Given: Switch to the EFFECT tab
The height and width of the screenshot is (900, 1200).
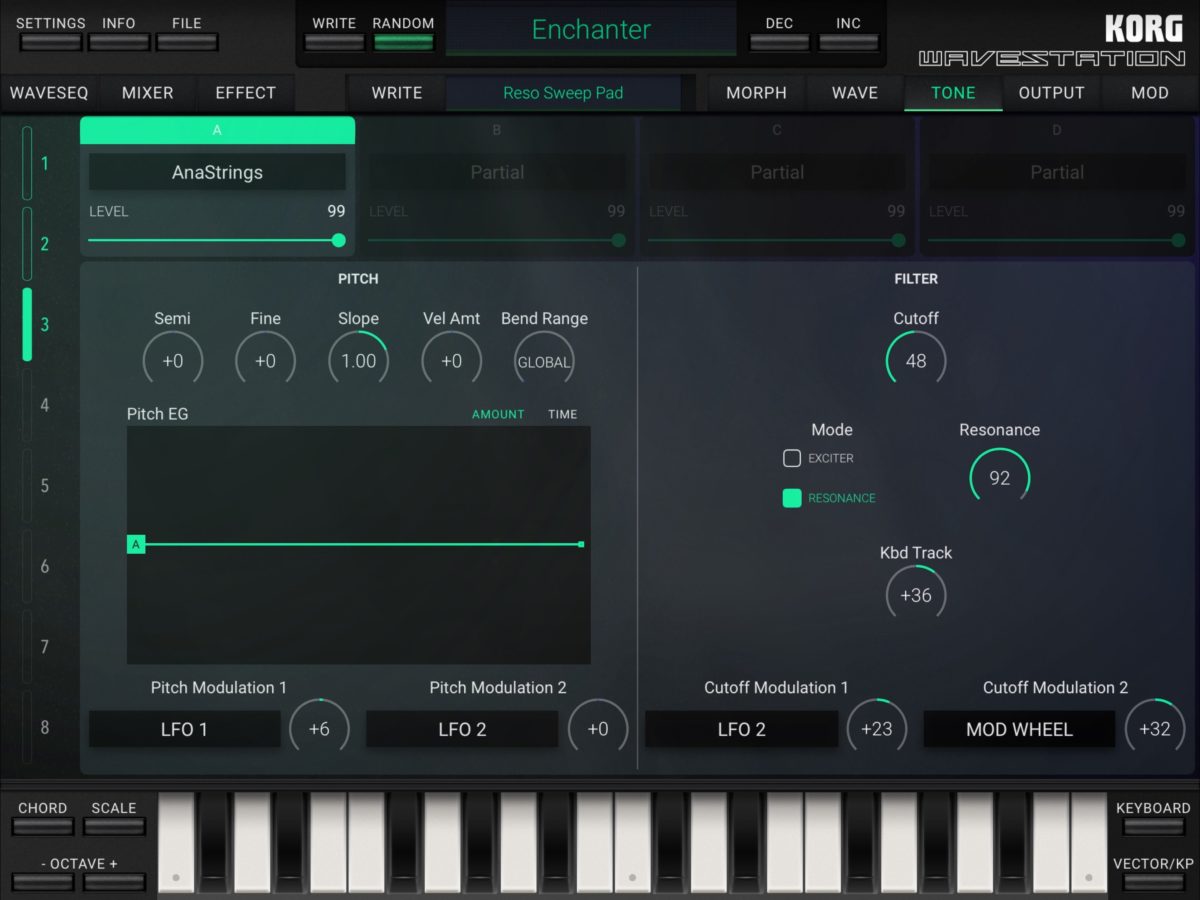Looking at the screenshot, I should click(x=245, y=93).
